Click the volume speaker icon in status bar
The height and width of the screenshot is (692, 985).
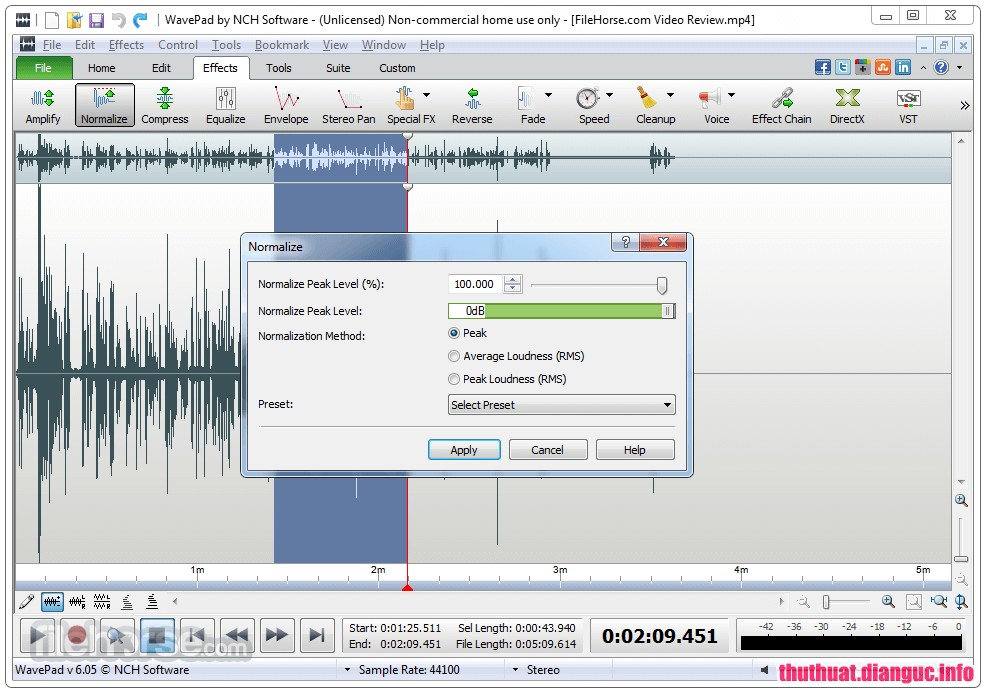tap(764, 670)
